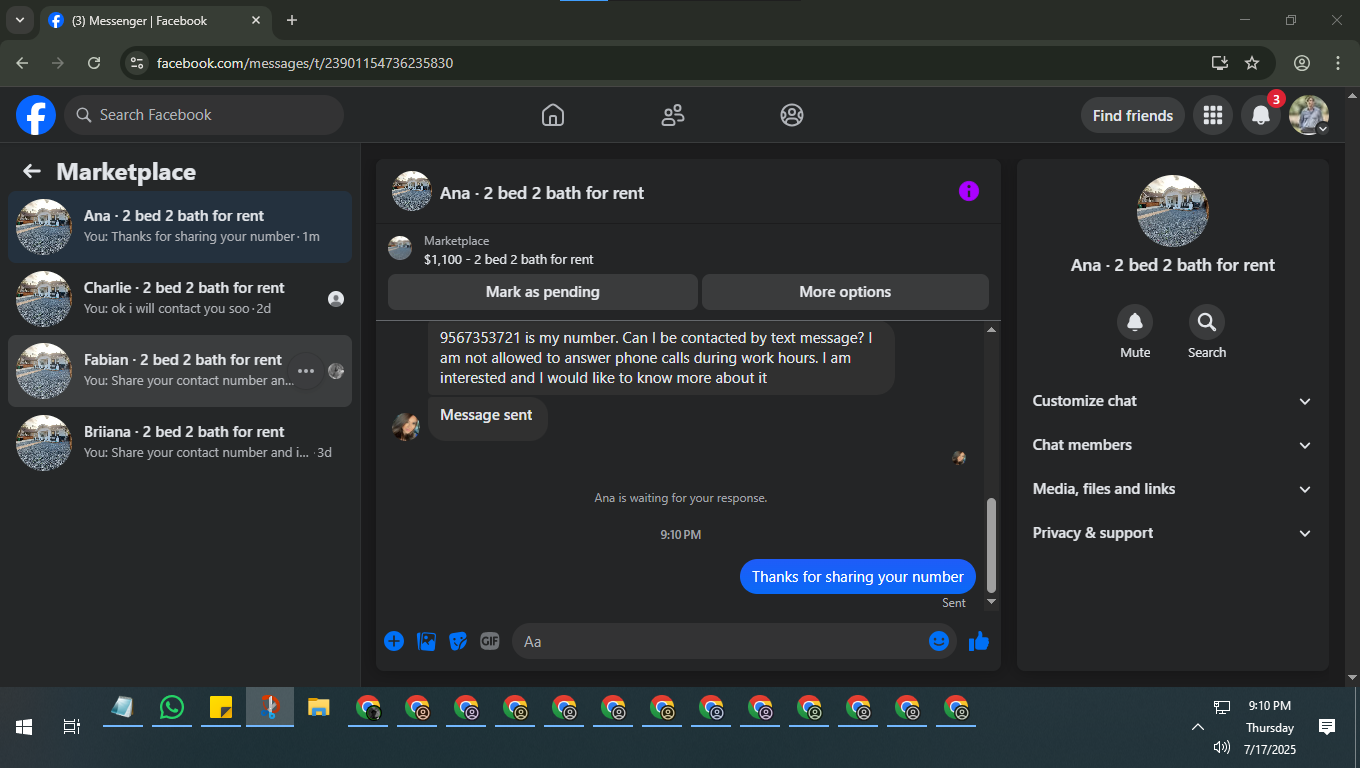Click the chat header title Ana listing

(542, 193)
